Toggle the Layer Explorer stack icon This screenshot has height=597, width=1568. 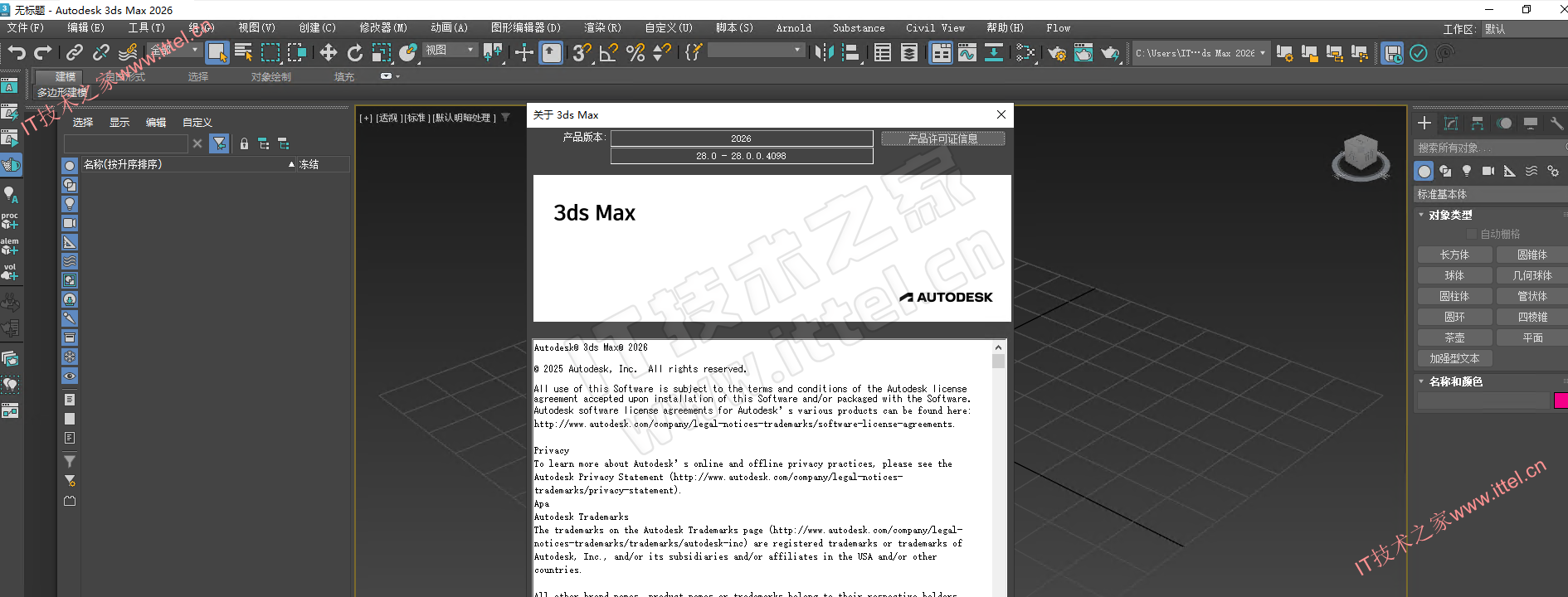pos(909,53)
